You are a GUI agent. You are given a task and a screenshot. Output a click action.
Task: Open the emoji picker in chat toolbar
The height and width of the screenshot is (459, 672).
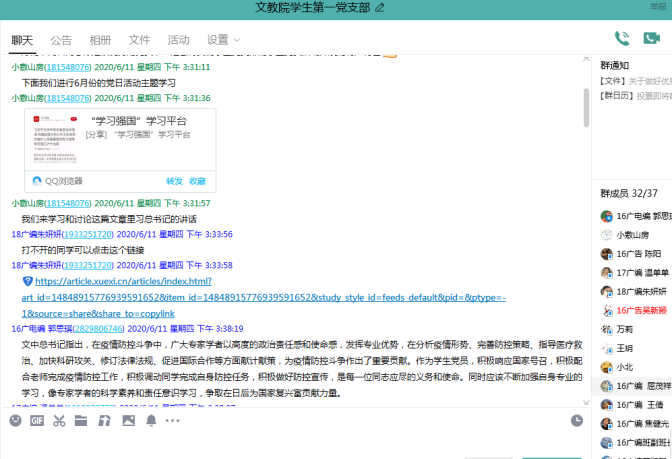click(x=15, y=421)
